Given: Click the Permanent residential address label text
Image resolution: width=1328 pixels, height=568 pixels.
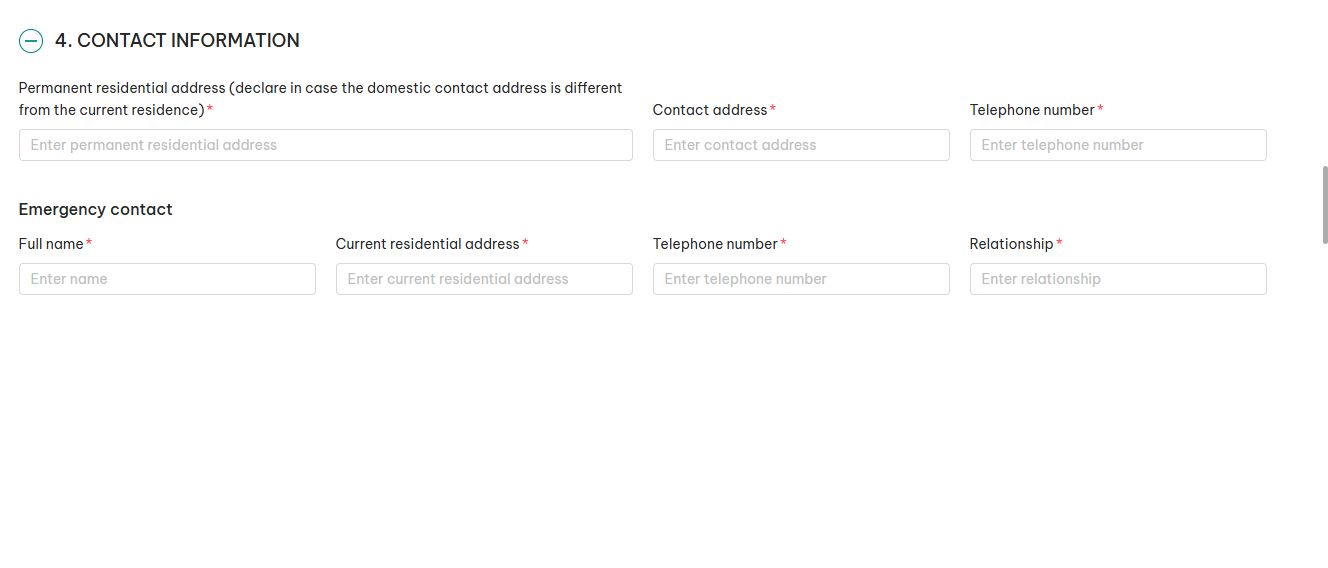Looking at the screenshot, I should click(x=320, y=98).
